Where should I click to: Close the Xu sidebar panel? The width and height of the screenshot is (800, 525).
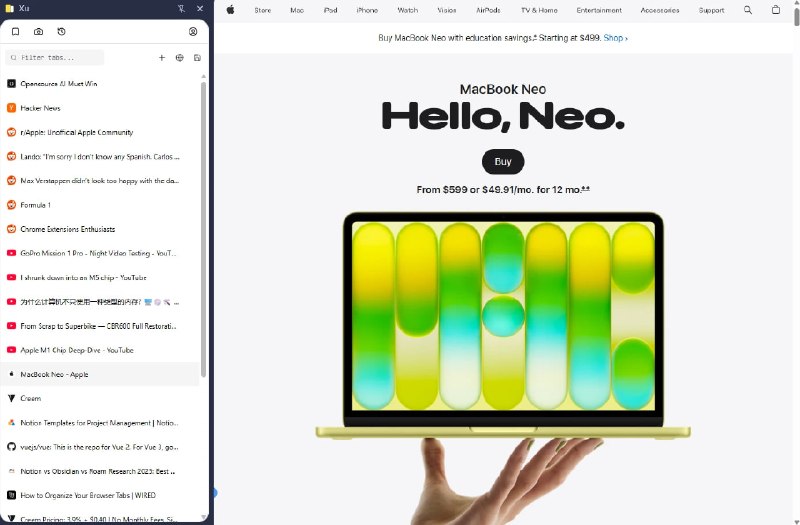click(200, 9)
